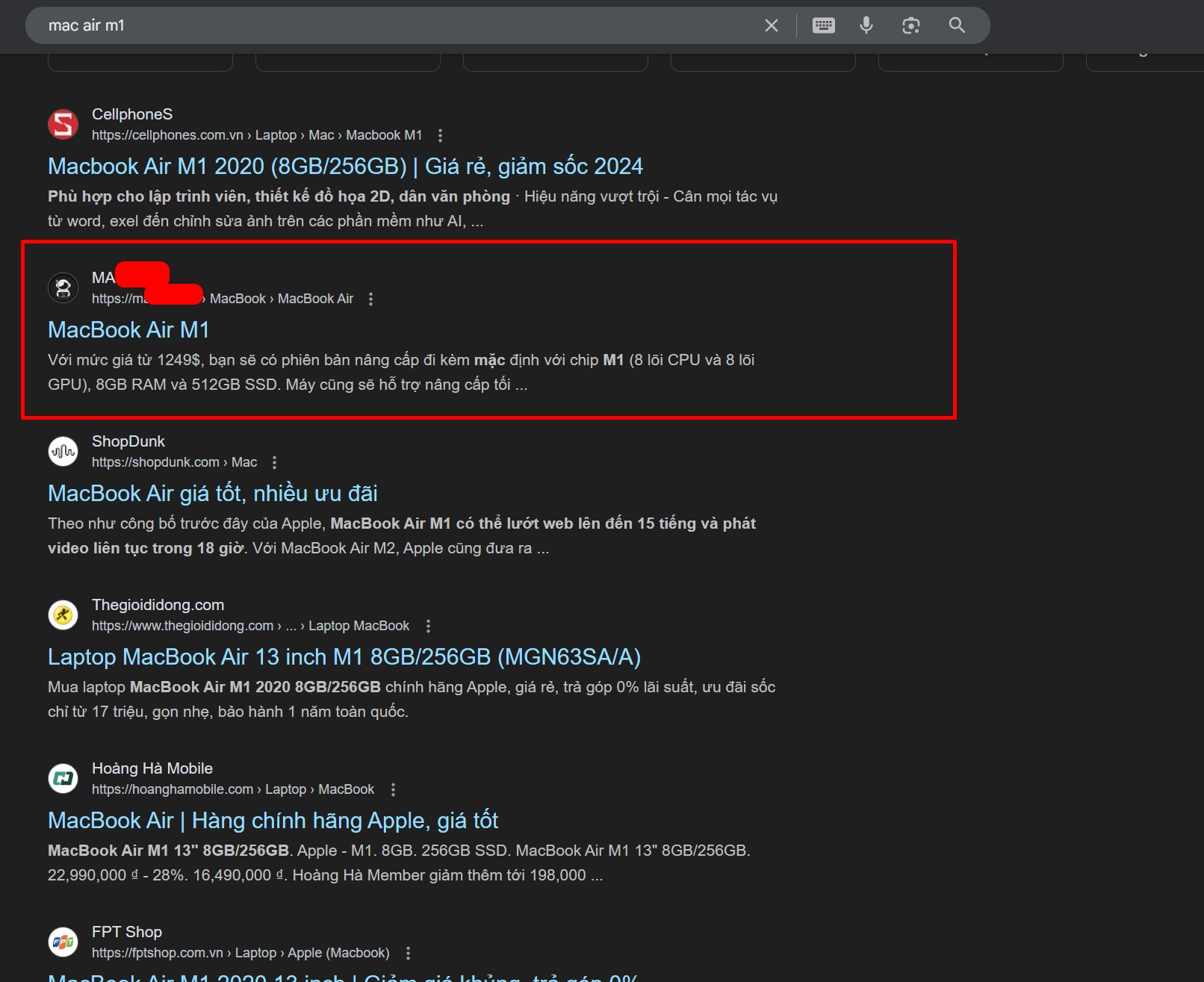Open more options for the Hoàng Hà Mobile result
1204x982 pixels.
(393, 789)
